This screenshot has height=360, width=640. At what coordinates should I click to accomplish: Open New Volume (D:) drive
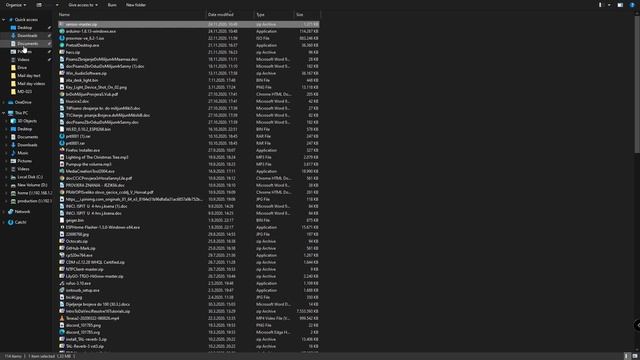click(x=32, y=185)
